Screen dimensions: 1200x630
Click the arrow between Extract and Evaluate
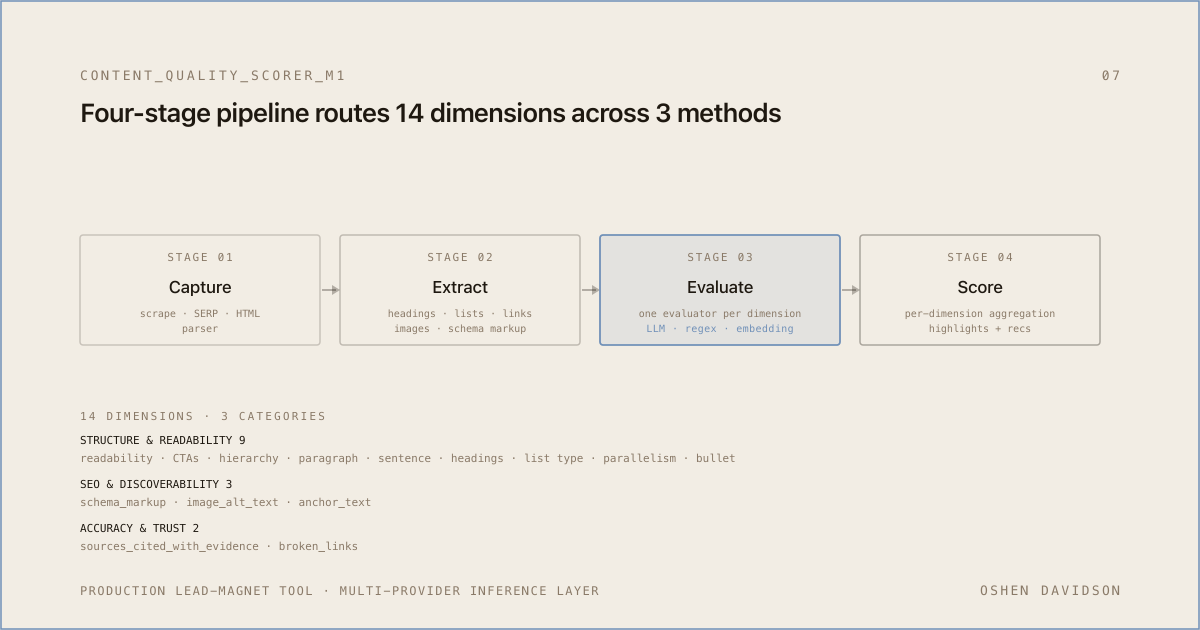(590, 290)
